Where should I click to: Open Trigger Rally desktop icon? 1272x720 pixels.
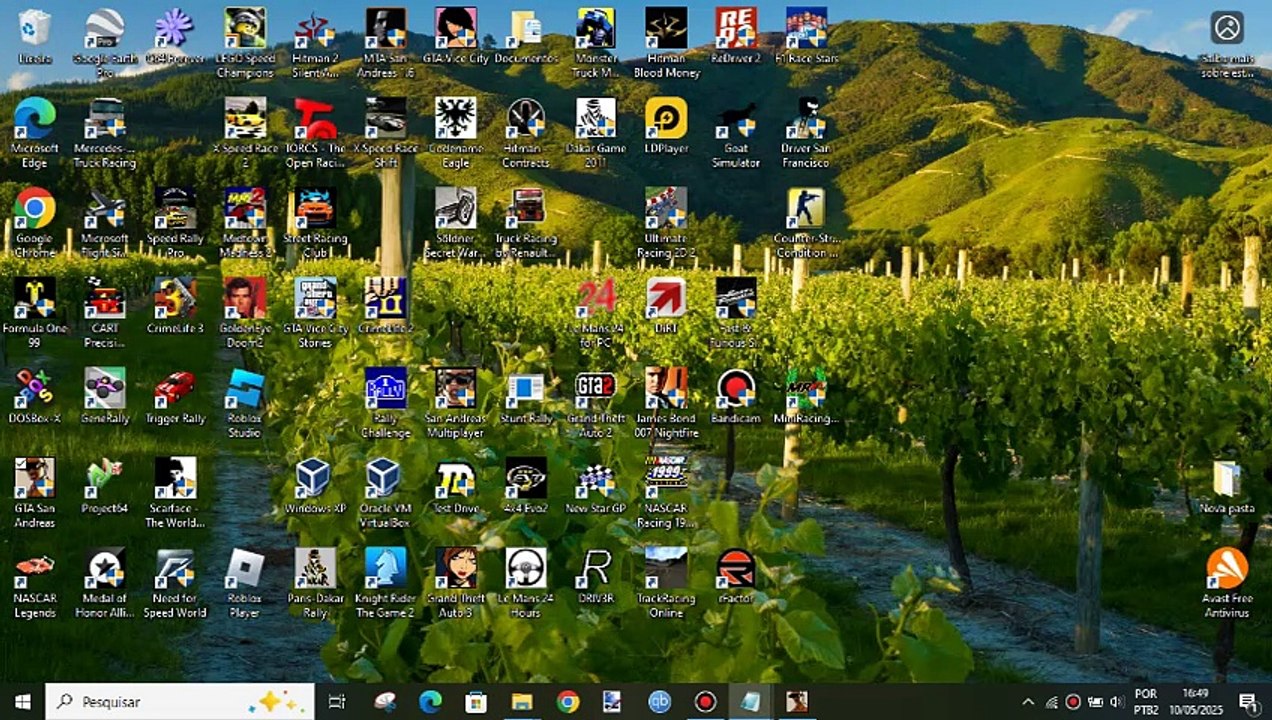click(175, 397)
